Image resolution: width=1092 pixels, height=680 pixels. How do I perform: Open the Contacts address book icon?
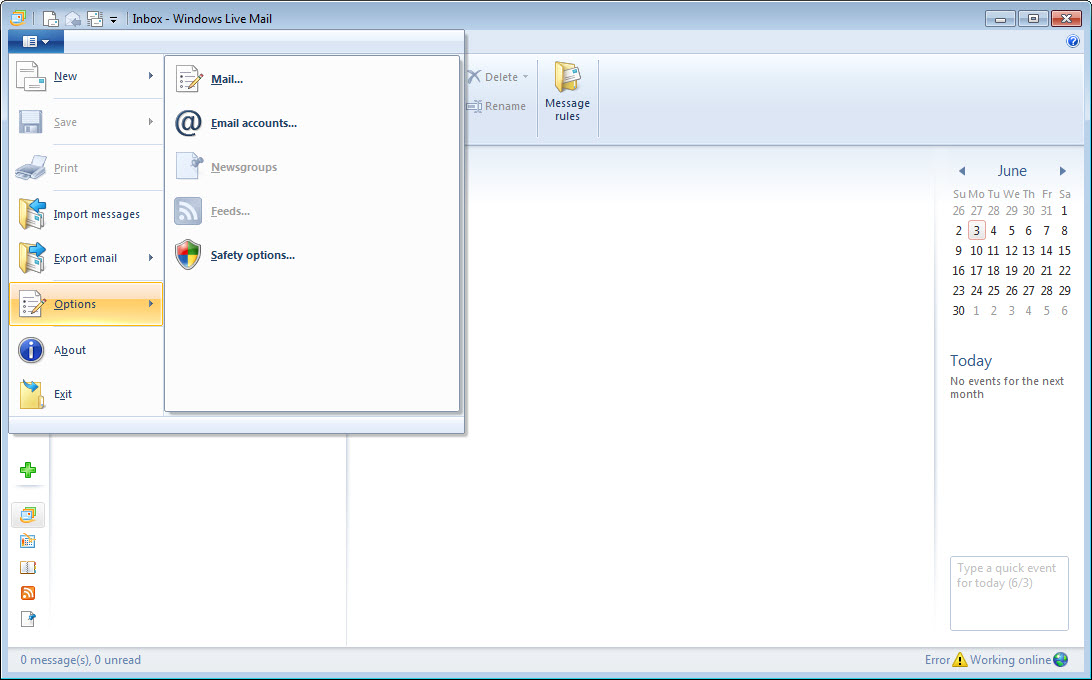(28, 567)
